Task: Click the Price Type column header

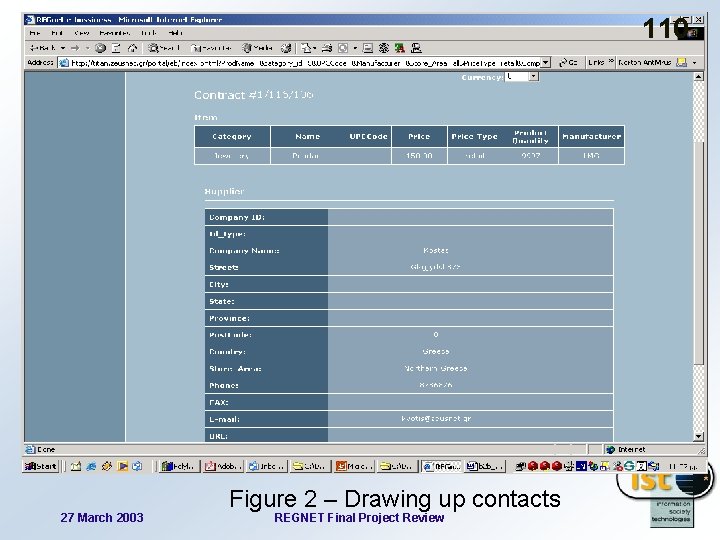Action: [x=474, y=136]
